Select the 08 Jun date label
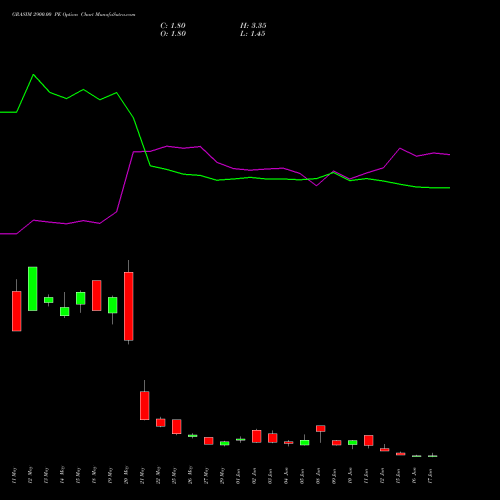The height and width of the screenshot is (500, 500). point(318,476)
